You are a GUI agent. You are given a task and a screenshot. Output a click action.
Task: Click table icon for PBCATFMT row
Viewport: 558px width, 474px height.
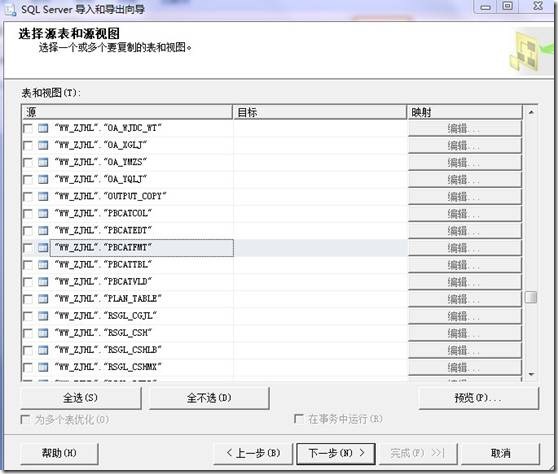43,248
